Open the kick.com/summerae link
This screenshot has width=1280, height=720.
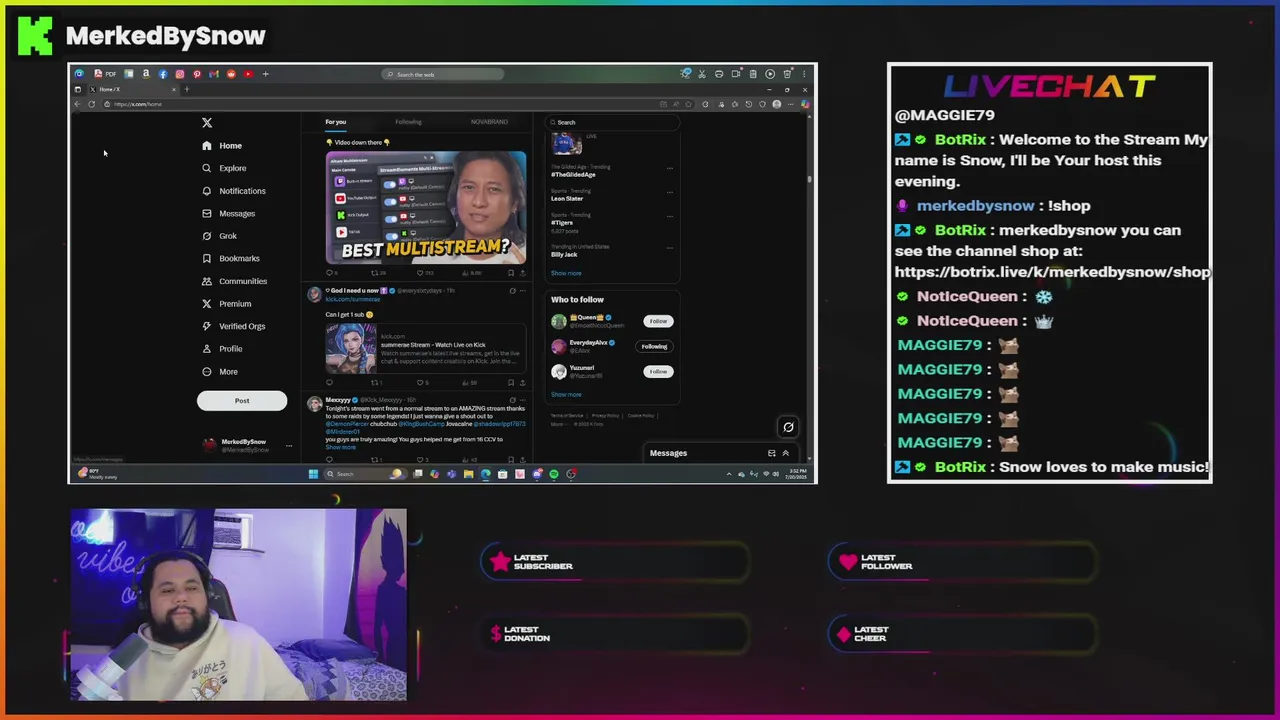coord(352,299)
